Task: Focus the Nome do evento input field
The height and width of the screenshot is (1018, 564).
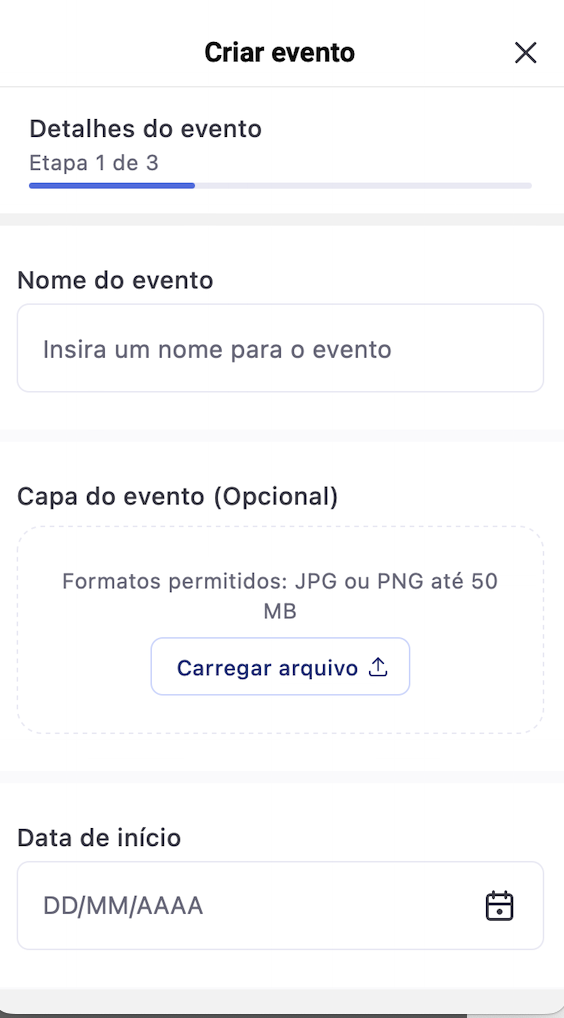Action: tap(280, 348)
